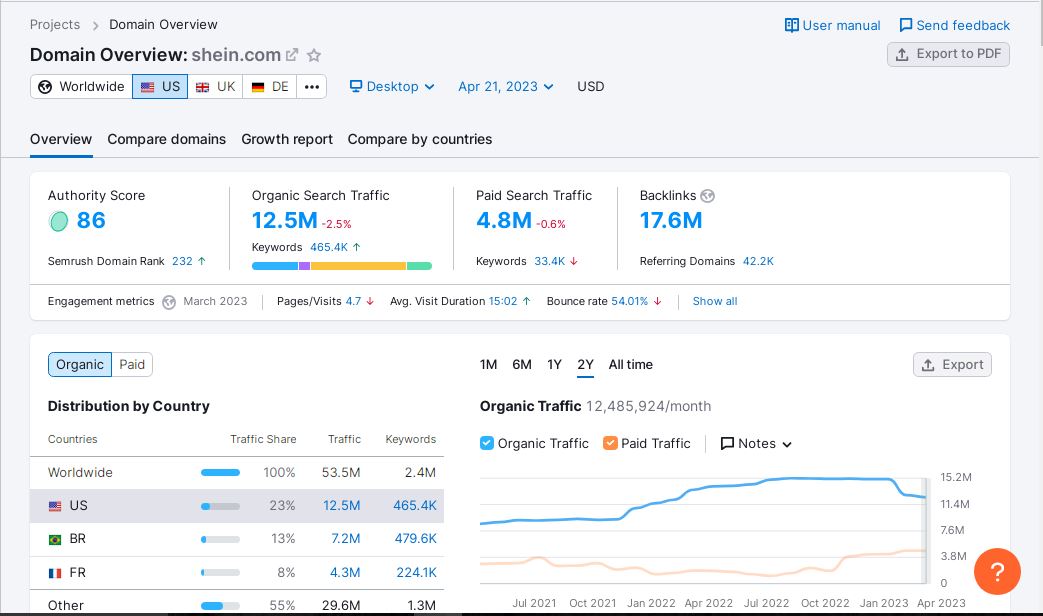Viewport: 1043px width, 616px height.
Task: Open shein.com external link icon
Action: (x=292, y=55)
